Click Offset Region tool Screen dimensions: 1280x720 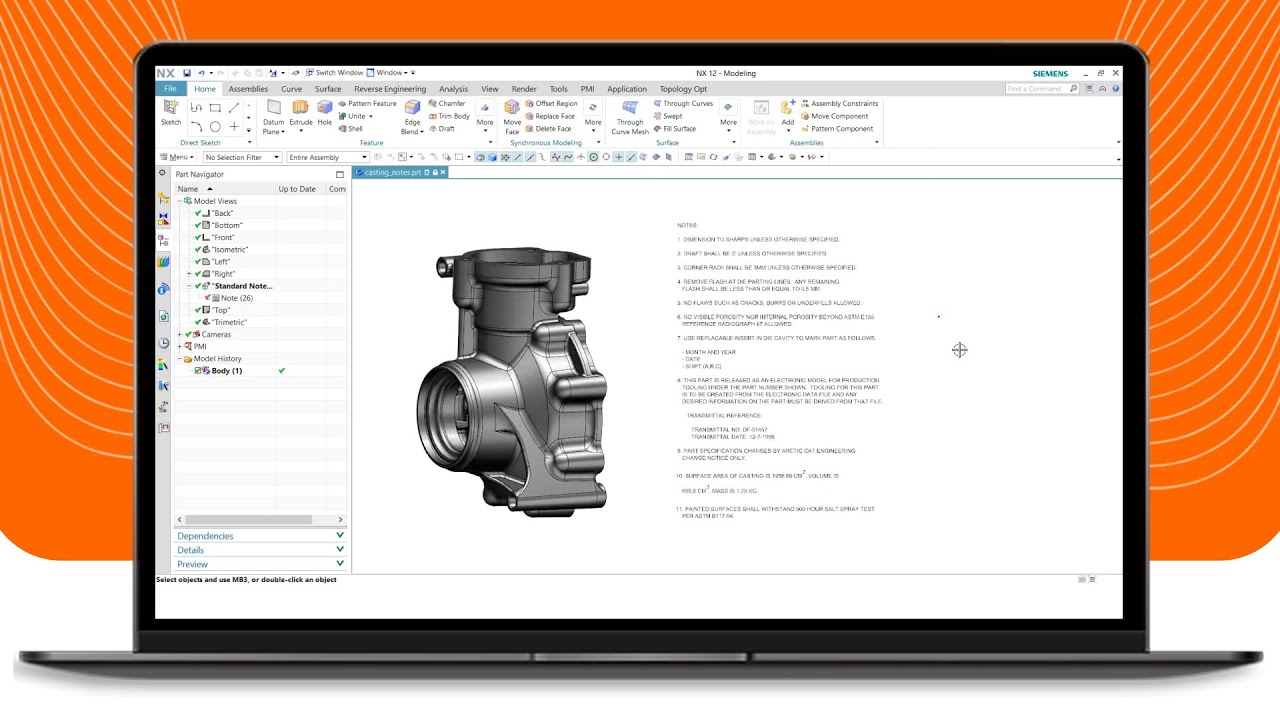tap(551, 103)
